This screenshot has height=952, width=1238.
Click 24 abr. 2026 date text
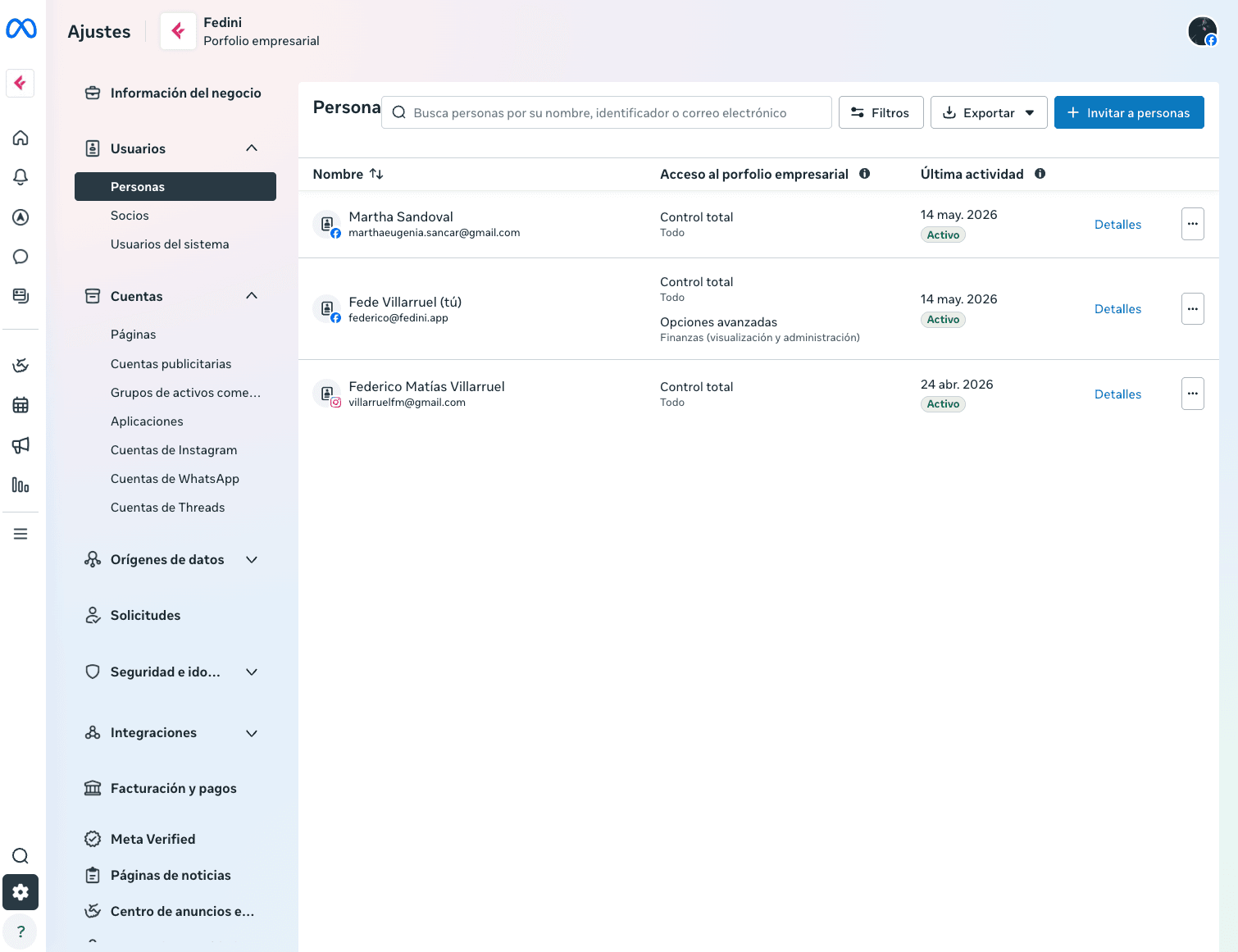[957, 385]
